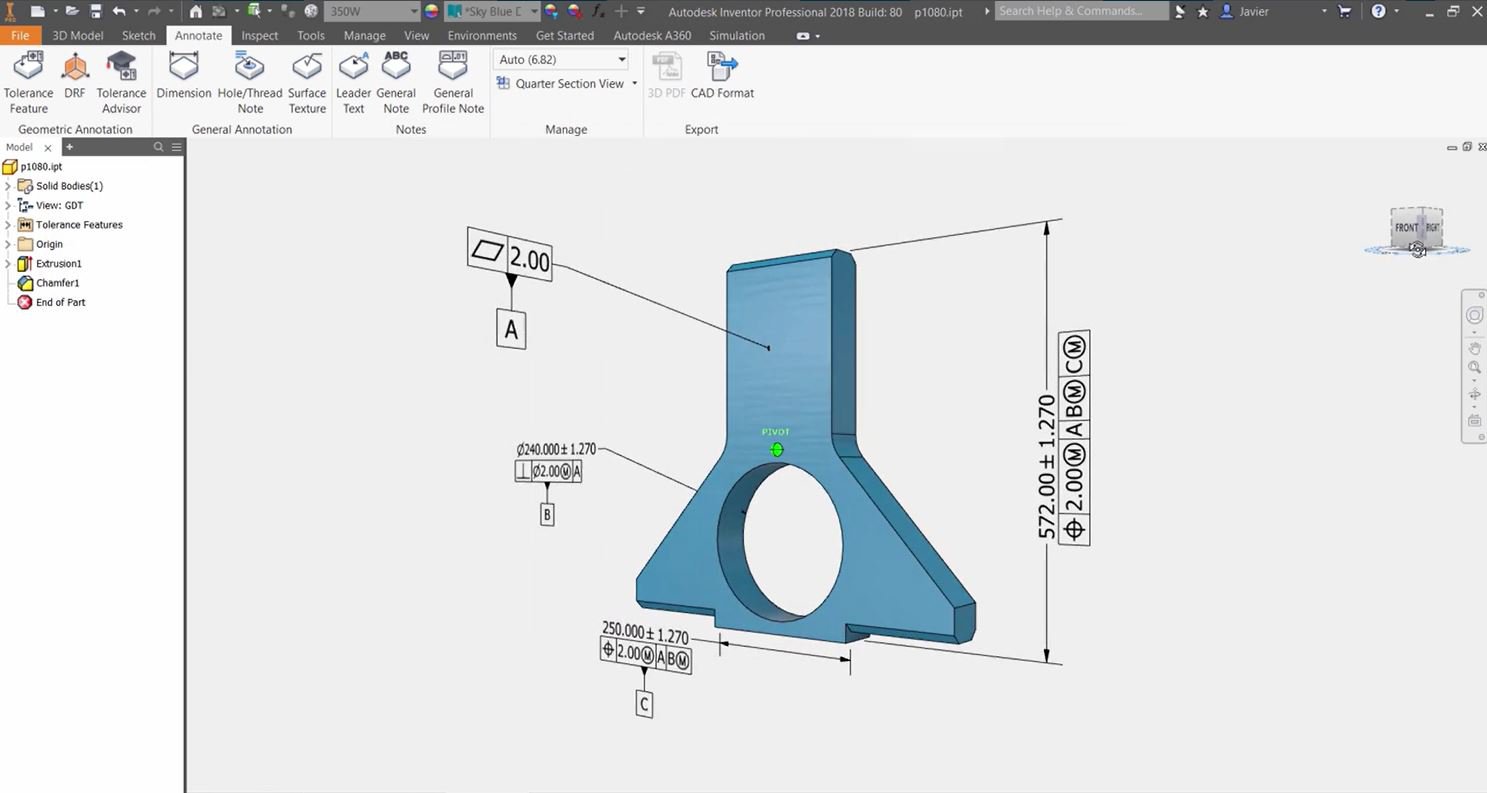
Task: Open the navigation wheel in navigation bar
Action: [1474, 316]
